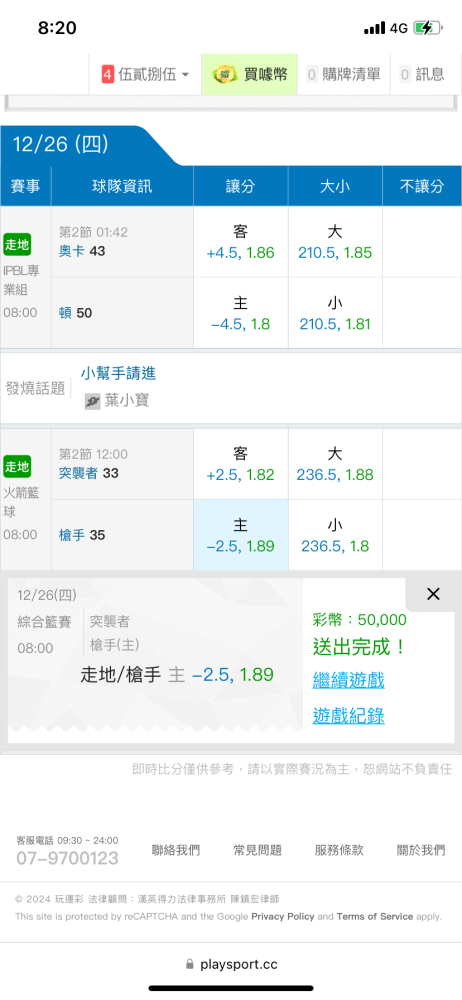Tap the avatar icon next to 葉小寶
Viewport: 462px width, 1000px height.
(93, 401)
